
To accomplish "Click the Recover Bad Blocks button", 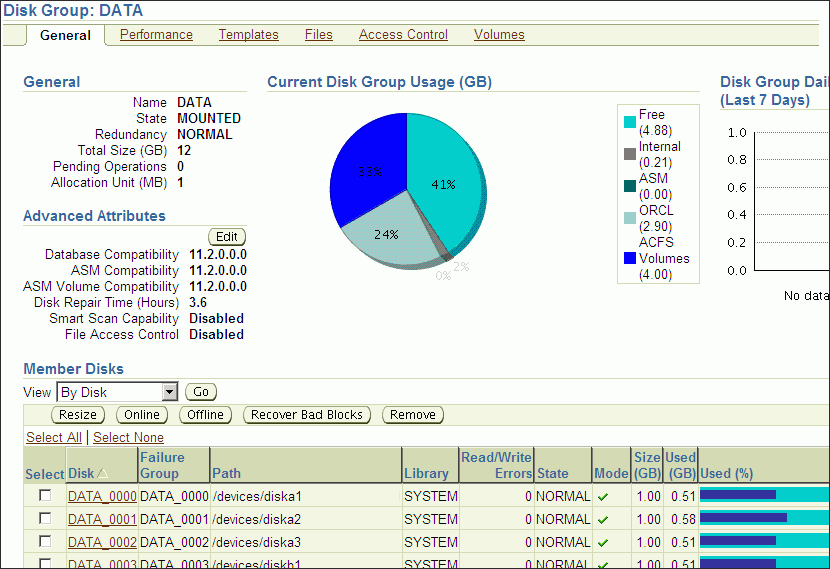I will [307, 415].
